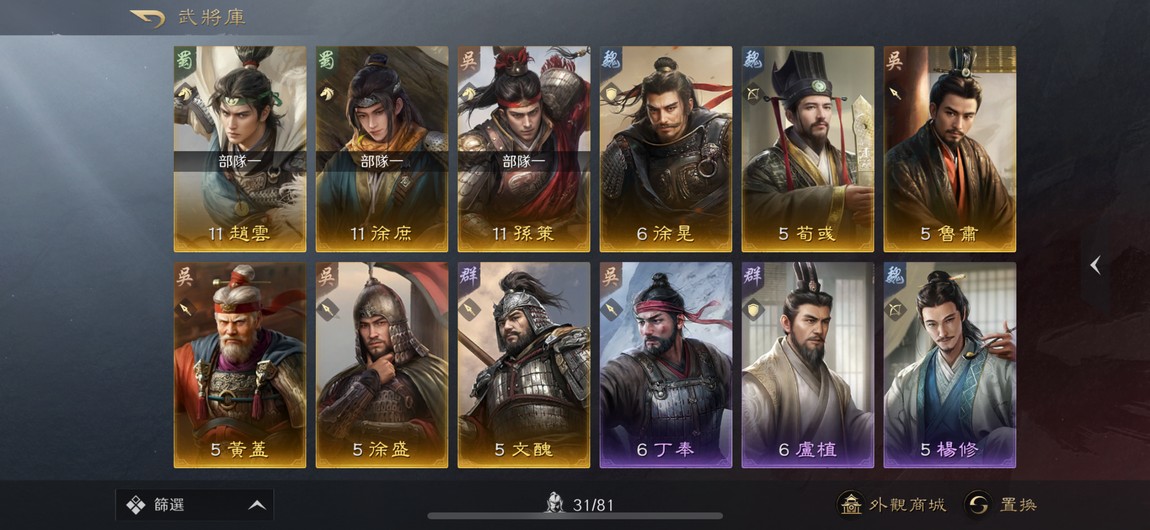The width and height of the screenshot is (1150, 530).
Task: Click the shield troop icon on 徐晃's card
Action: coord(610,92)
